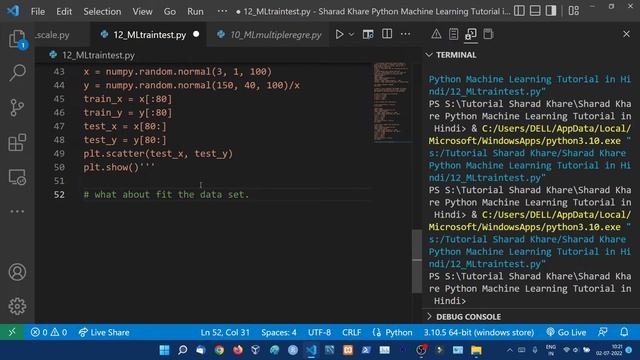Image resolution: width=640 pixels, height=360 pixels.
Task: Open the Accounts menu icon
Action: pos(17,272)
